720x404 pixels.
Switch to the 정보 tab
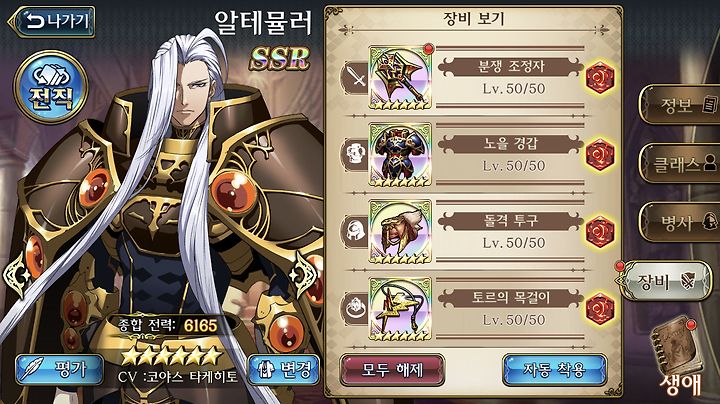coord(681,105)
